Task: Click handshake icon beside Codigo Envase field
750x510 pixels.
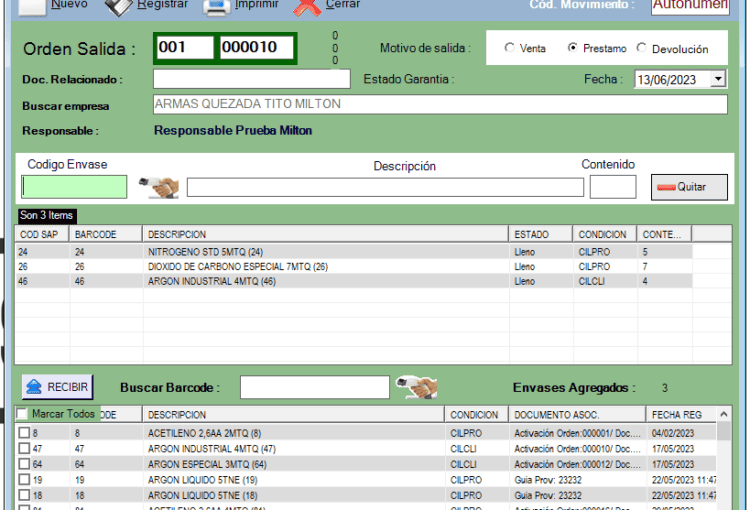Action: tap(158, 187)
